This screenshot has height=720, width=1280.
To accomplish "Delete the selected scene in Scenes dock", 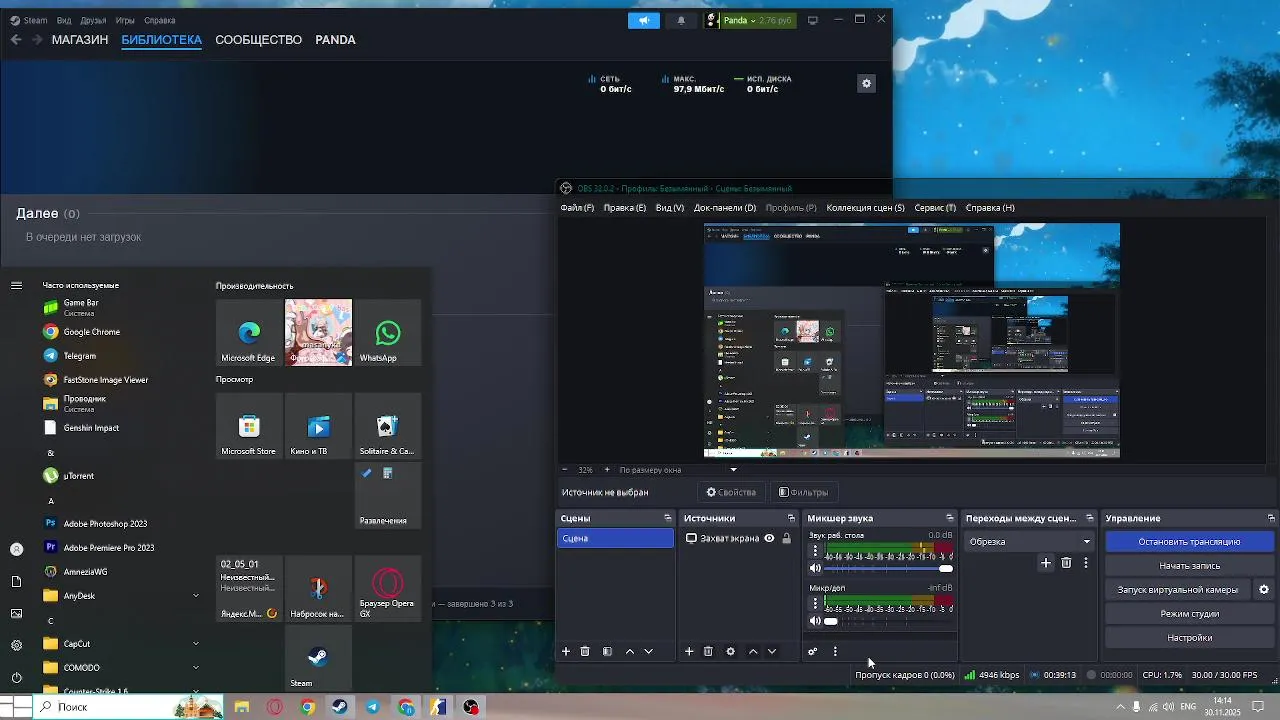I will click(585, 651).
